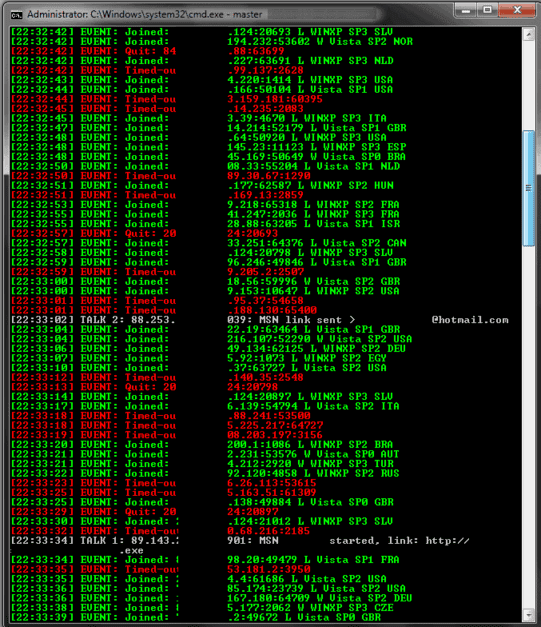The width and height of the screenshot is (541, 627).
Task: Click the text "started, link: http://"
Action: point(400,541)
